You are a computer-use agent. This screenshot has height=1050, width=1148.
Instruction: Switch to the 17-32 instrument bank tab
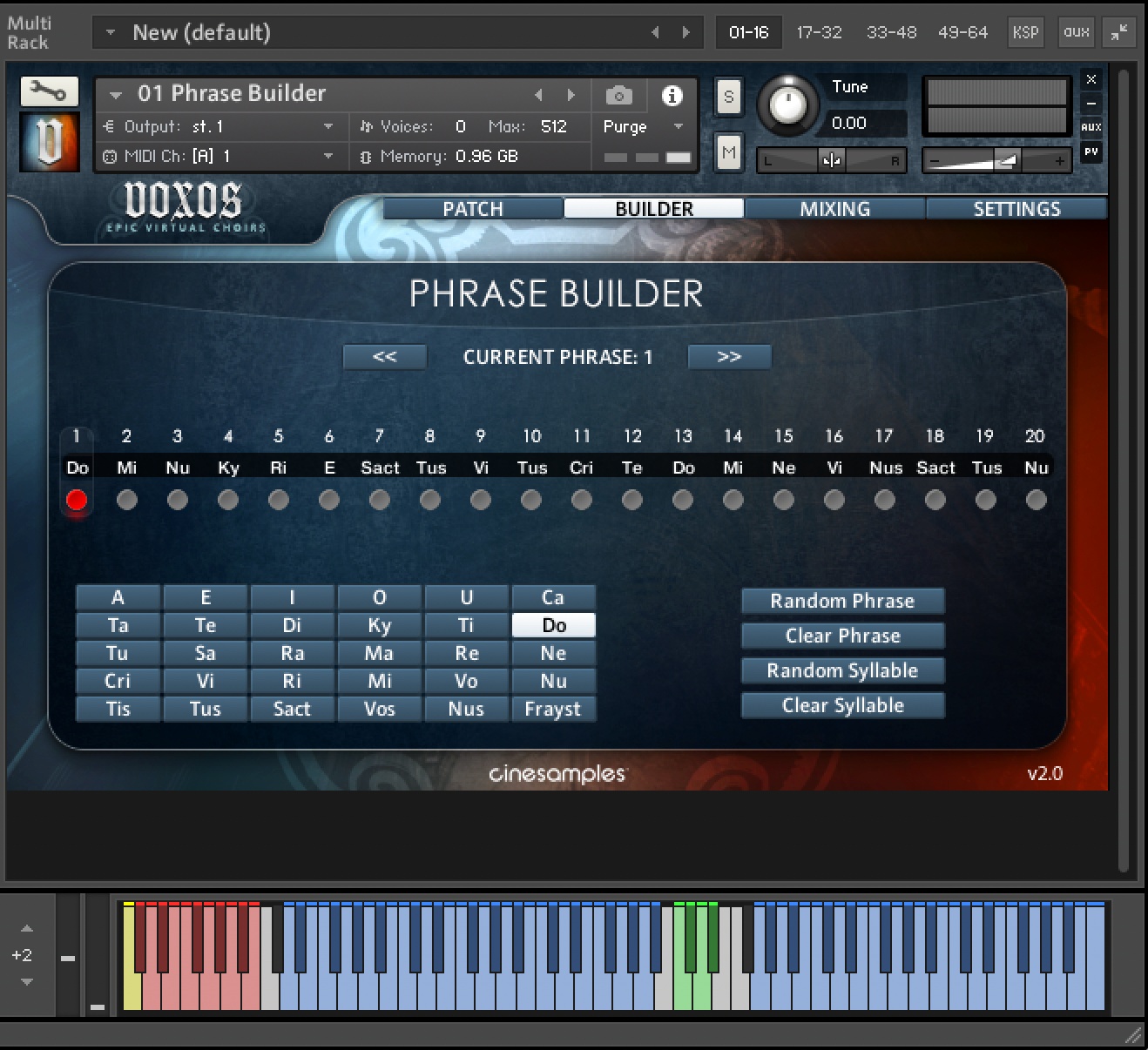[x=820, y=32]
